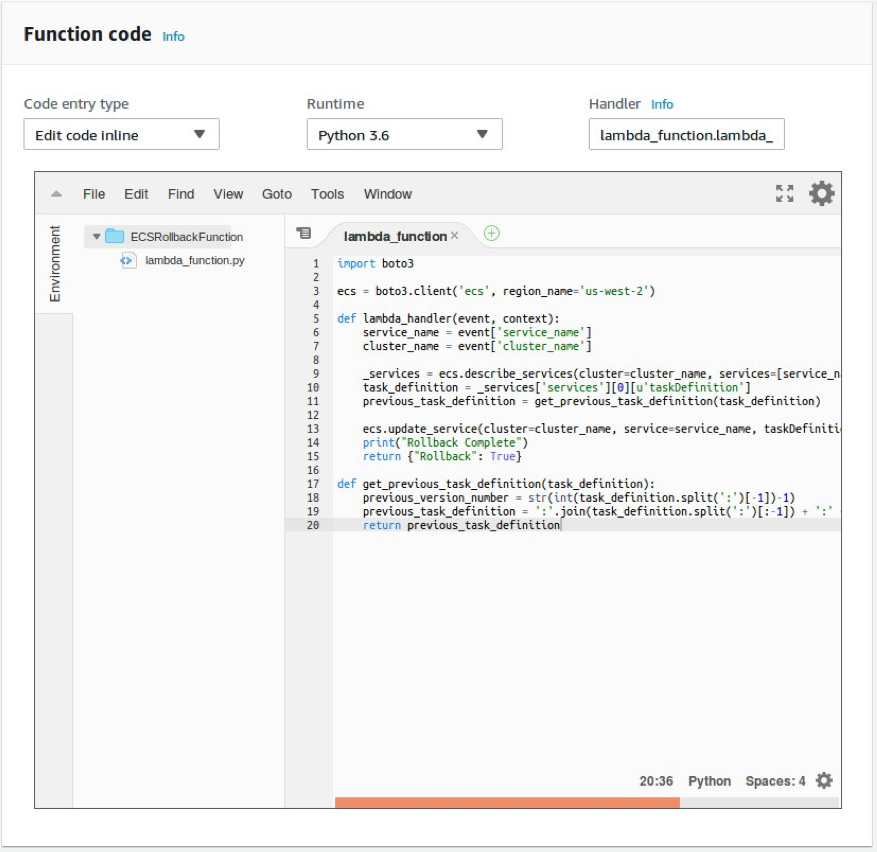This screenshot has height=852, width=877.
Task: Select lambda_function.py in the file tree
Action: coord(195,260)
